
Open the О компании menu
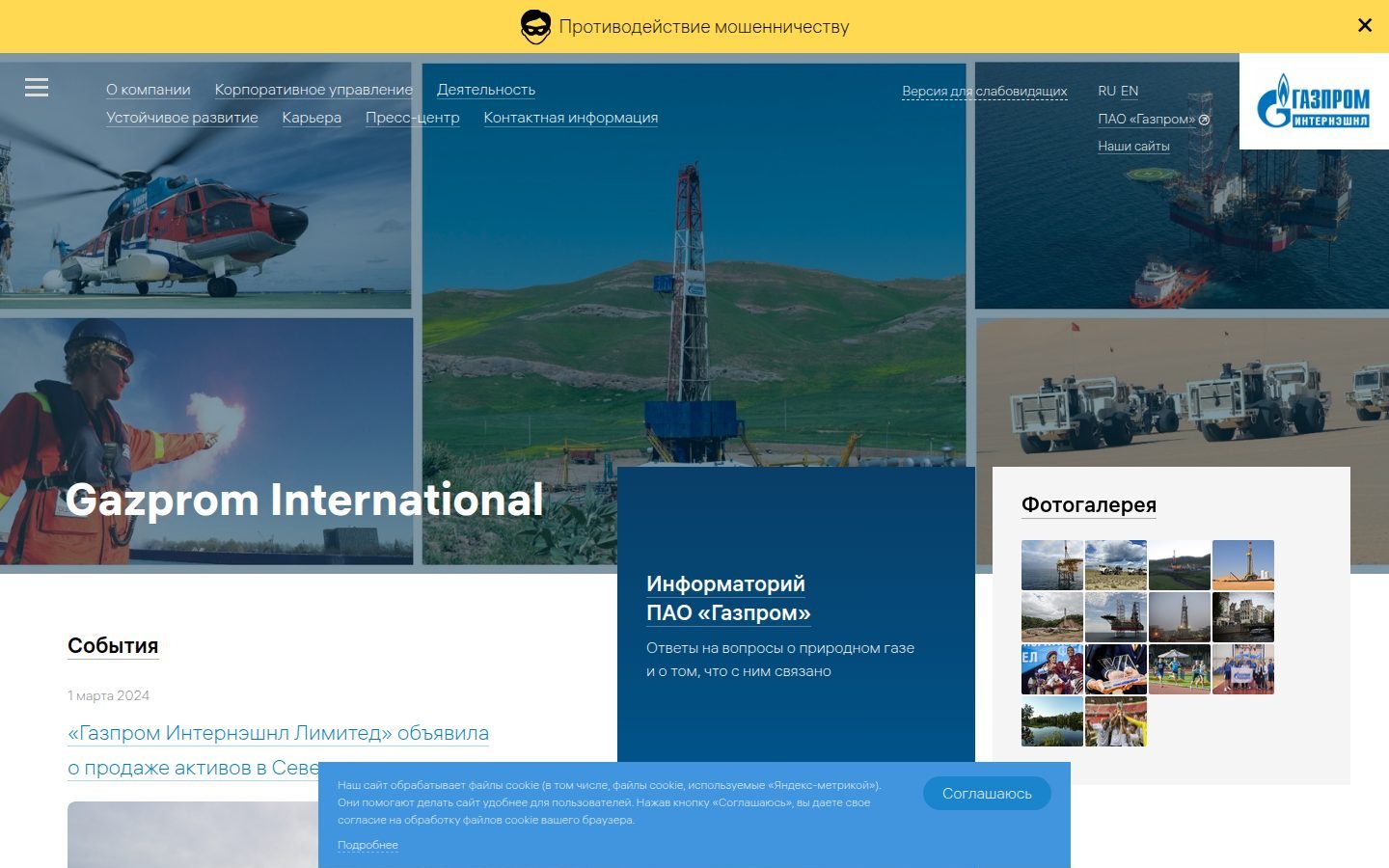click(x=149, y=90)
